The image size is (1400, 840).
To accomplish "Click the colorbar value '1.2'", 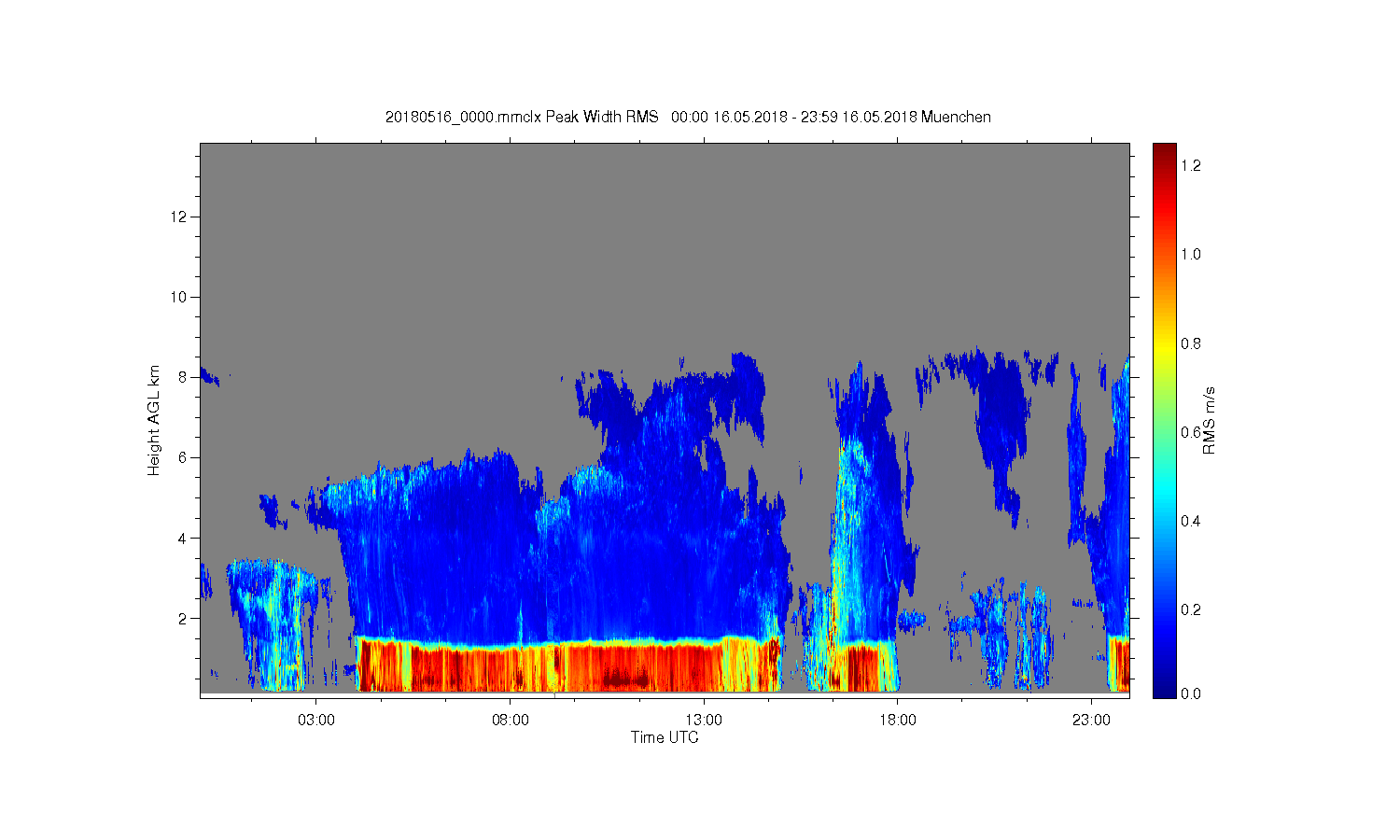I will point(1191,165).
